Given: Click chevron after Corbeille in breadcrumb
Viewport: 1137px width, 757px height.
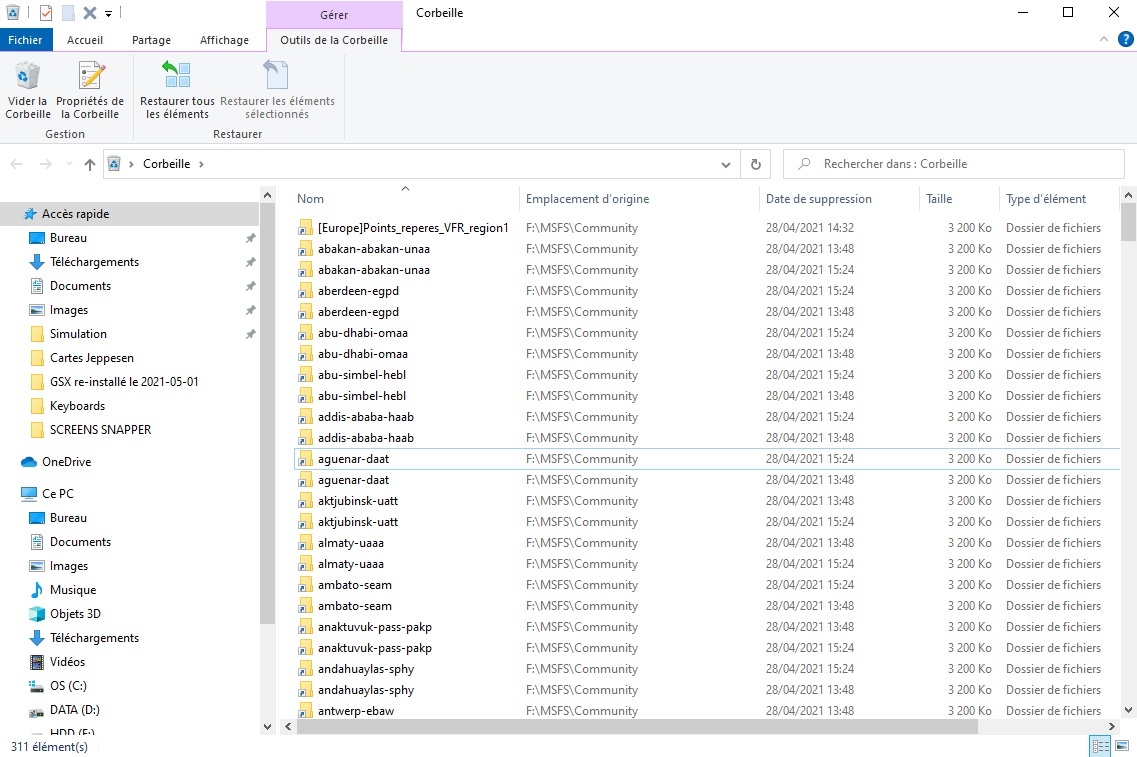Looking at the screenshot, I should 202,164.
